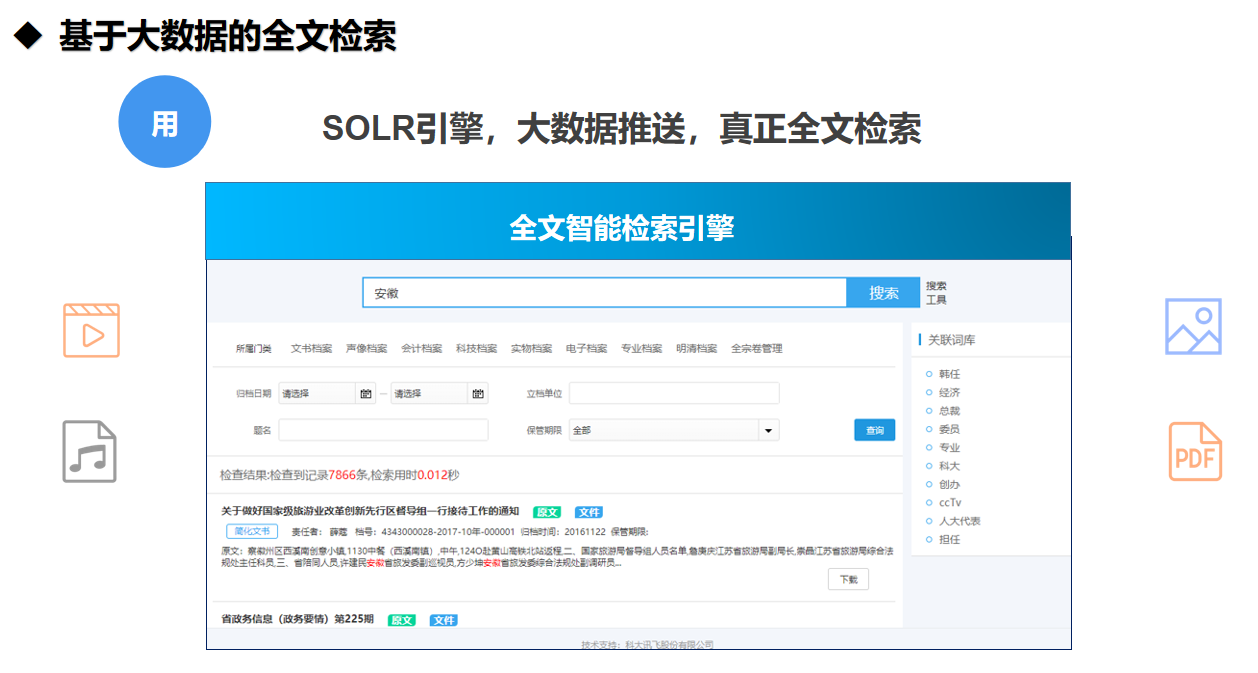Click the gray music file icon
Image resolution: width=1258 pixels, height=673 pixels.
(x=90, y=452)
